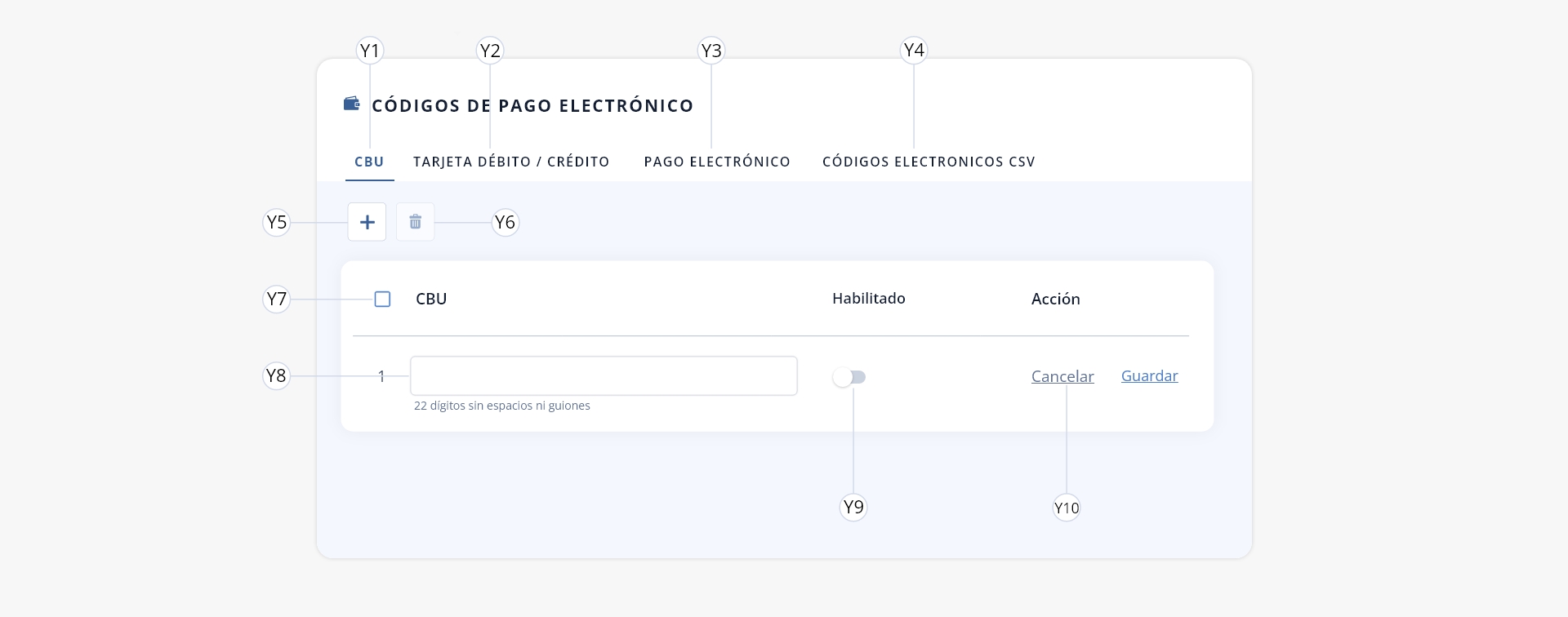The image size is (1568, 617).
Task: Enable the Habilitado toggle switch
Action: (849, 377)
